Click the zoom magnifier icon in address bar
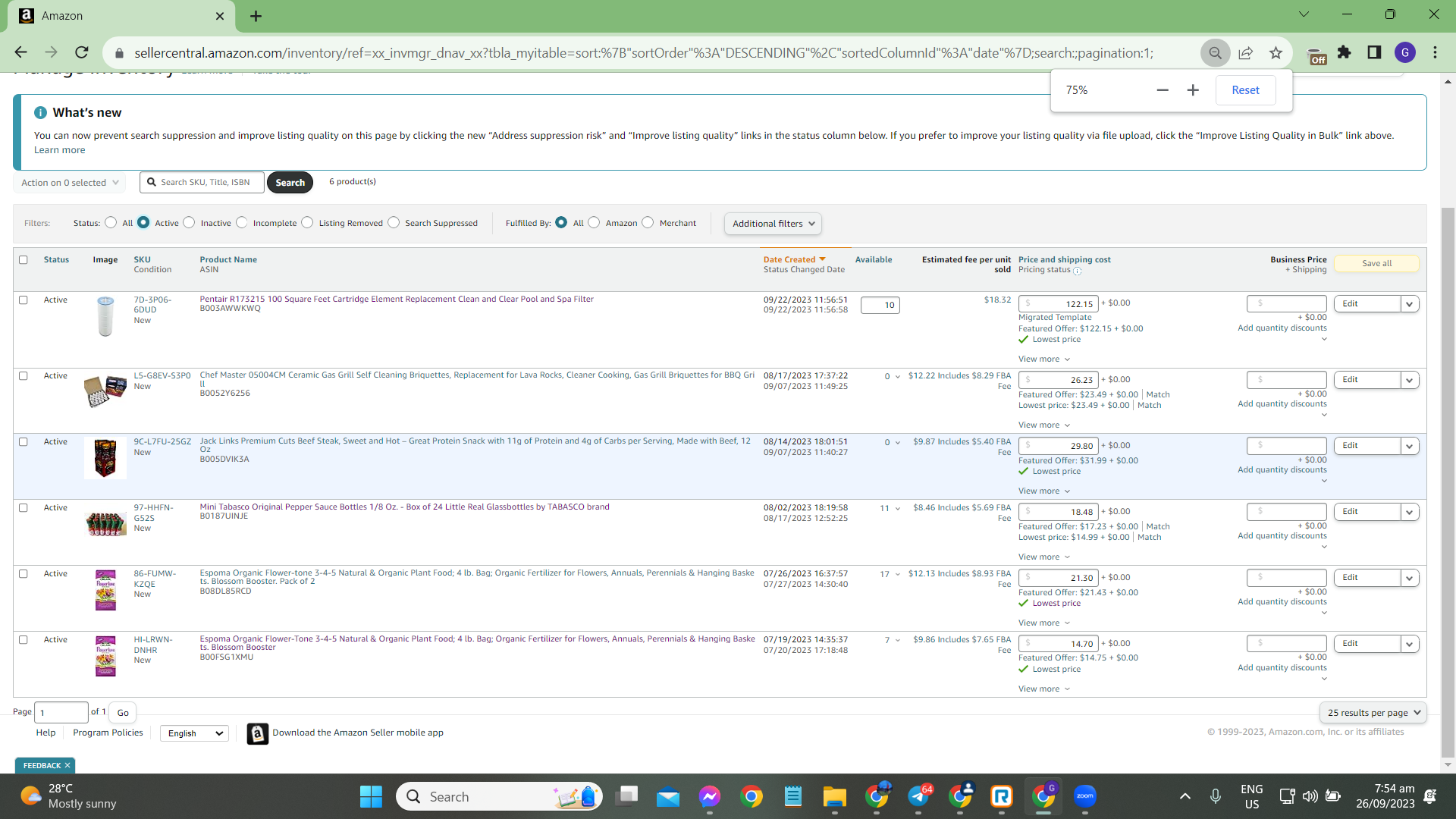 pyautogui.click(x=1215, y=53)
